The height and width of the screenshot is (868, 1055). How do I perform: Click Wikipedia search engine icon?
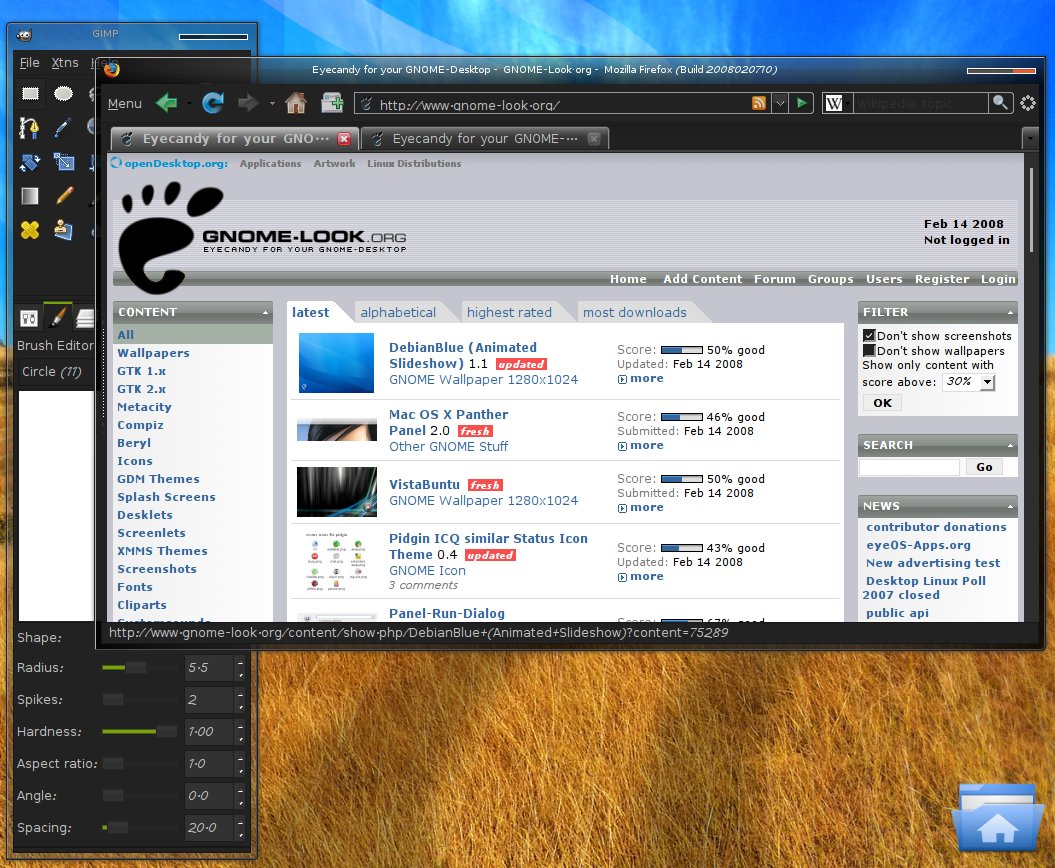pos(834,103)
